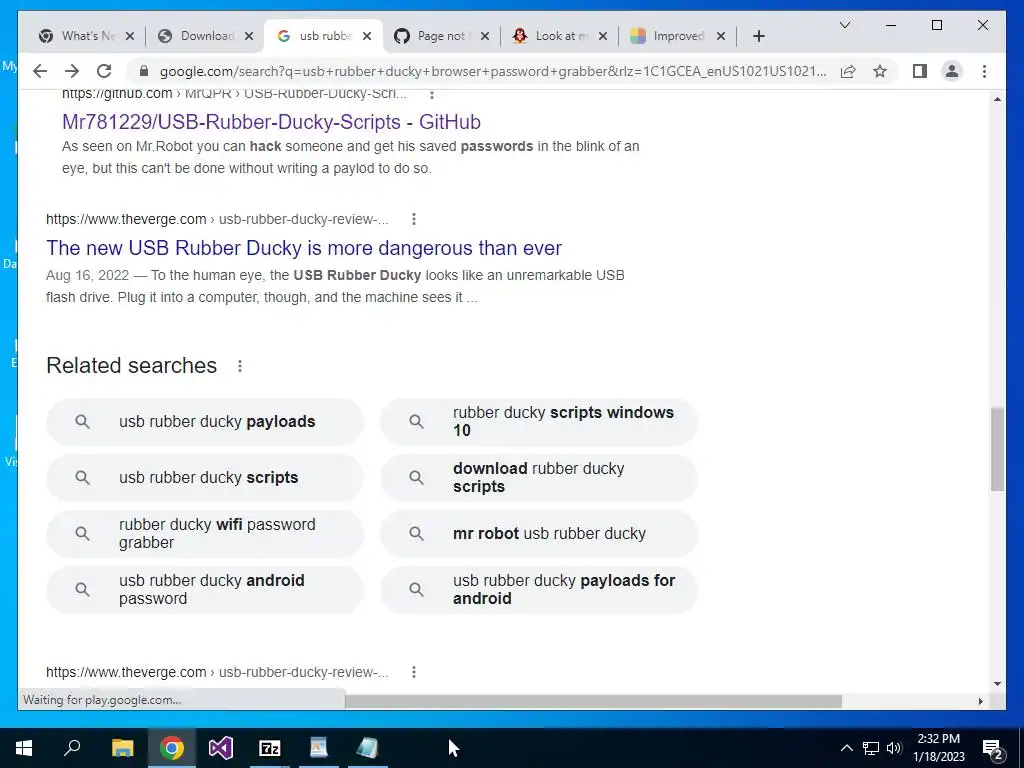
Task: Search usb rubber ducky payloads
Action: 204,422
